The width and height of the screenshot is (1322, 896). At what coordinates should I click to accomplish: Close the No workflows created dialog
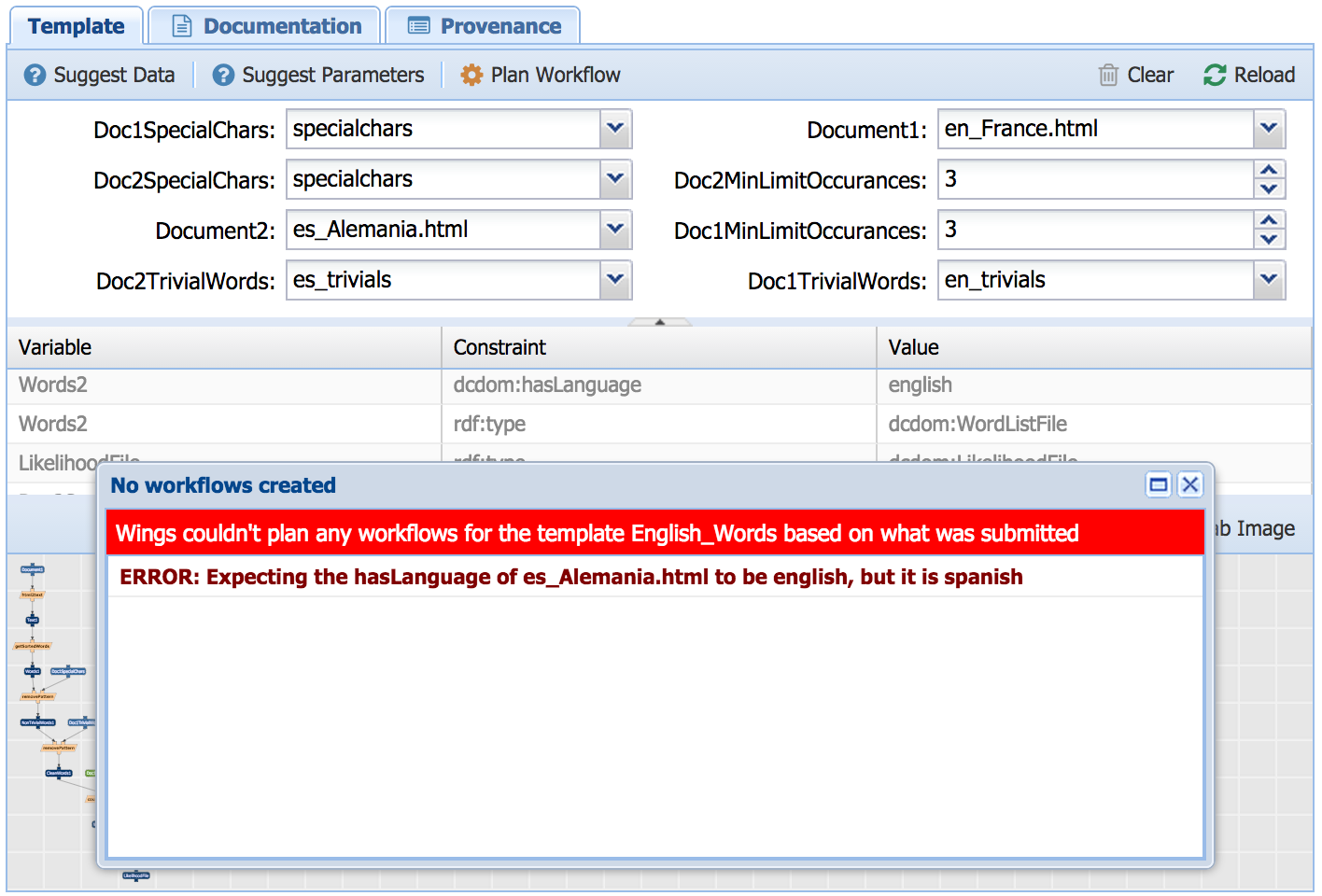point(1189,484)
